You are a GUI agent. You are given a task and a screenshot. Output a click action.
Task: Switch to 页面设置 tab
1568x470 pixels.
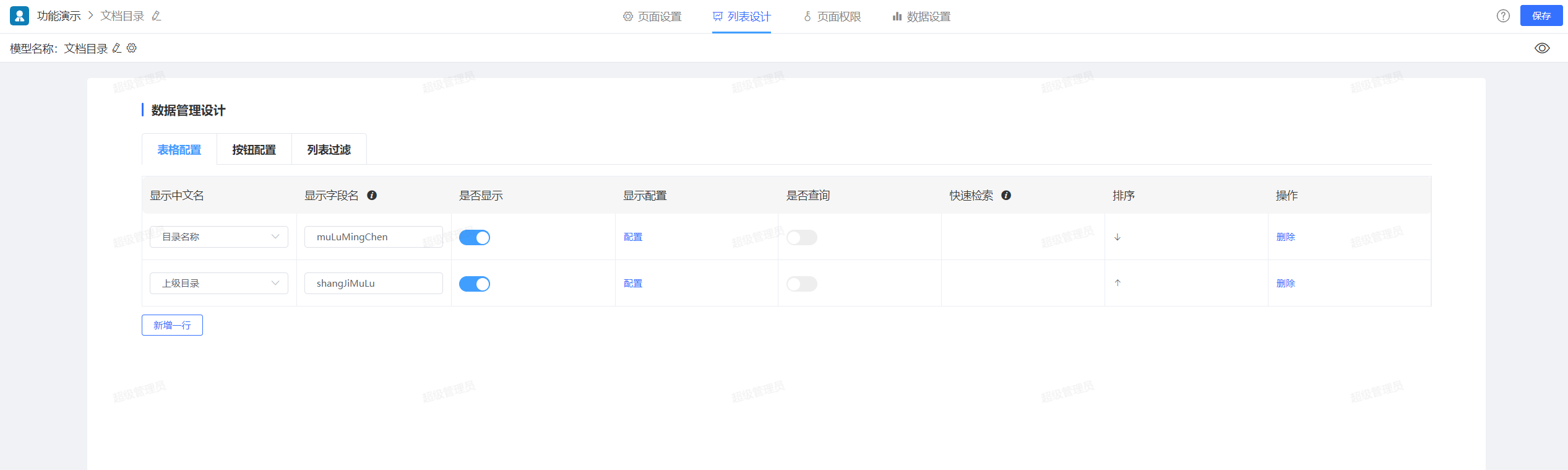tap(652, 17)
